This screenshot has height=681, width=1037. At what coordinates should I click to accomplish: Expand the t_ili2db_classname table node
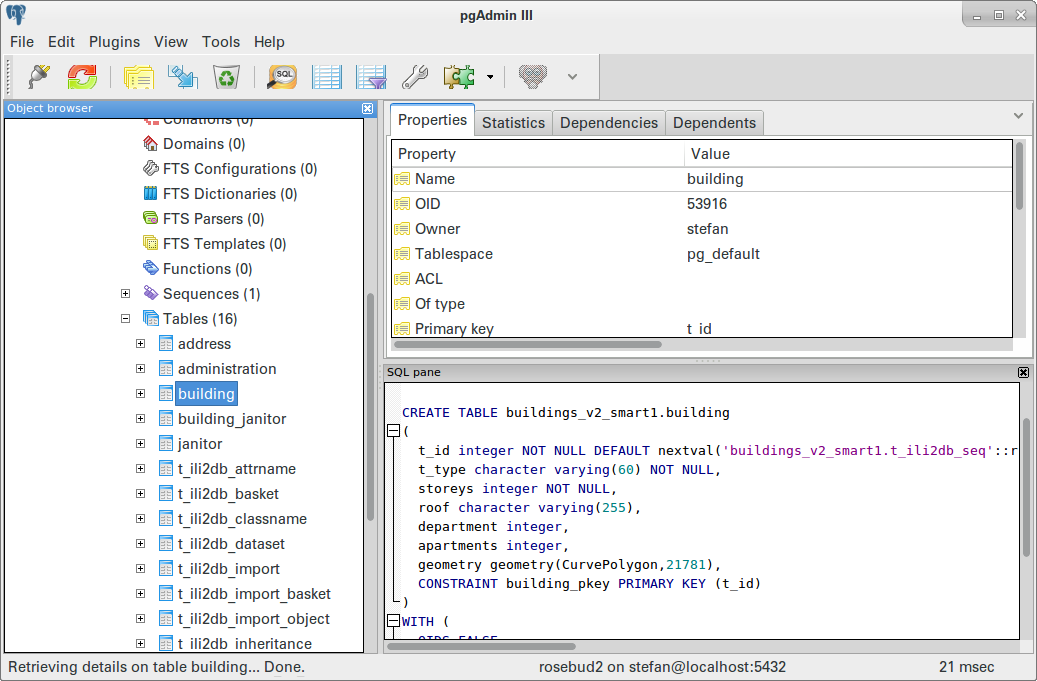point(140,519)
